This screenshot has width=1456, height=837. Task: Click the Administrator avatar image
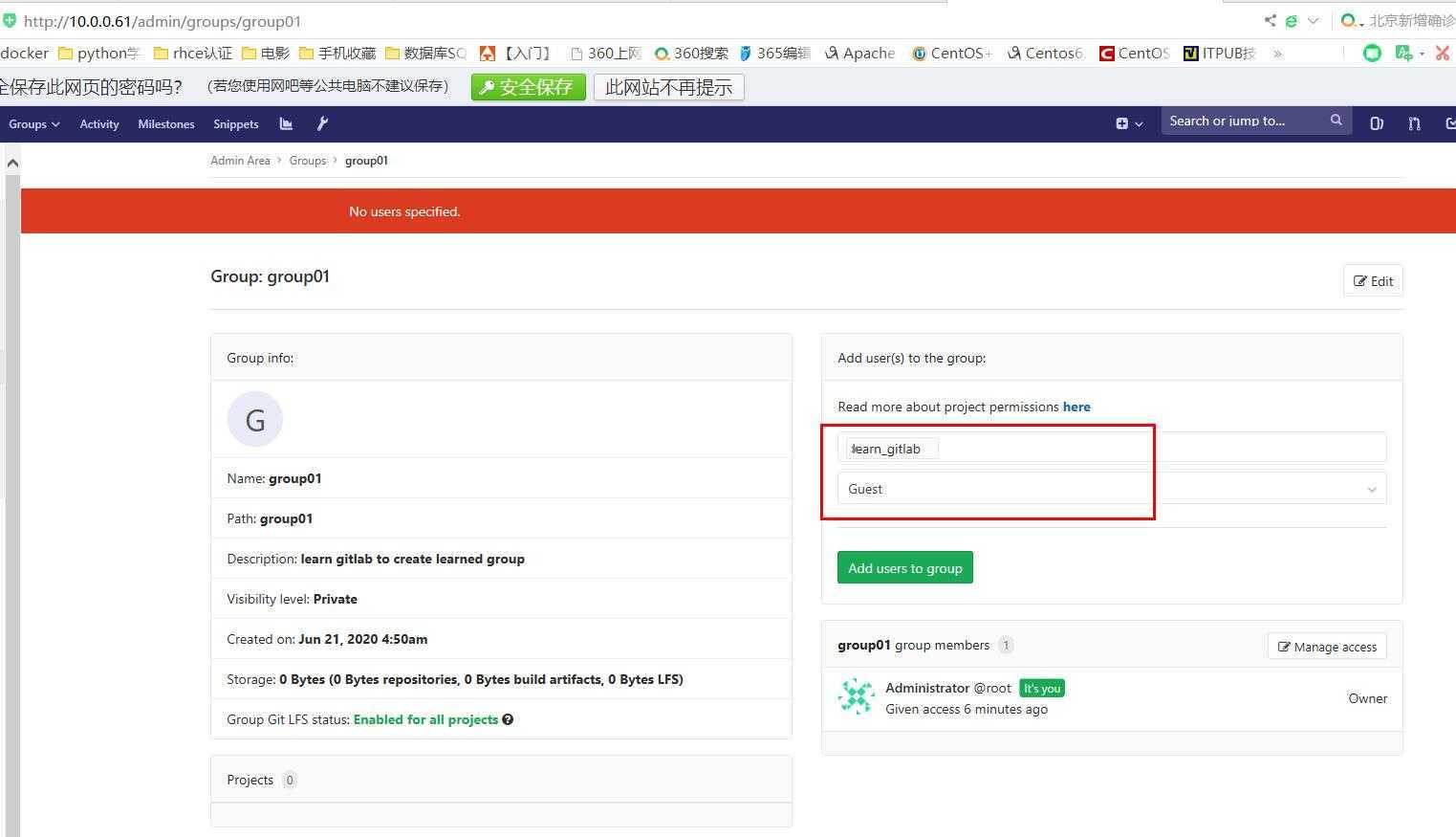(x=857, y=697)
